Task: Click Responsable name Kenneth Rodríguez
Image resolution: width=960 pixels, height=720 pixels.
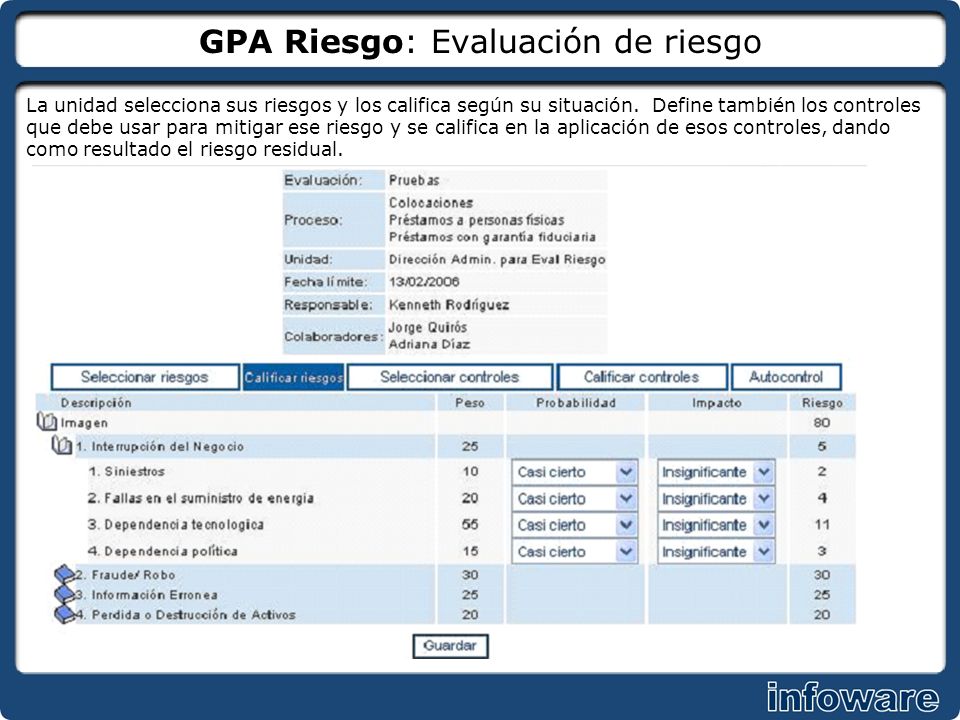Action: tap(449, 305)
